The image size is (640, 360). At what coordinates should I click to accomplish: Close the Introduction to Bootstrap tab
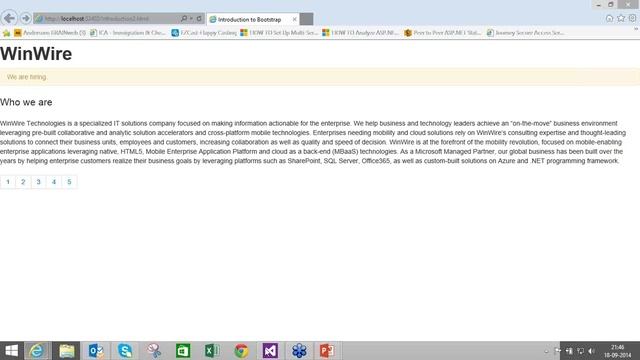click(x=294, y=19)
